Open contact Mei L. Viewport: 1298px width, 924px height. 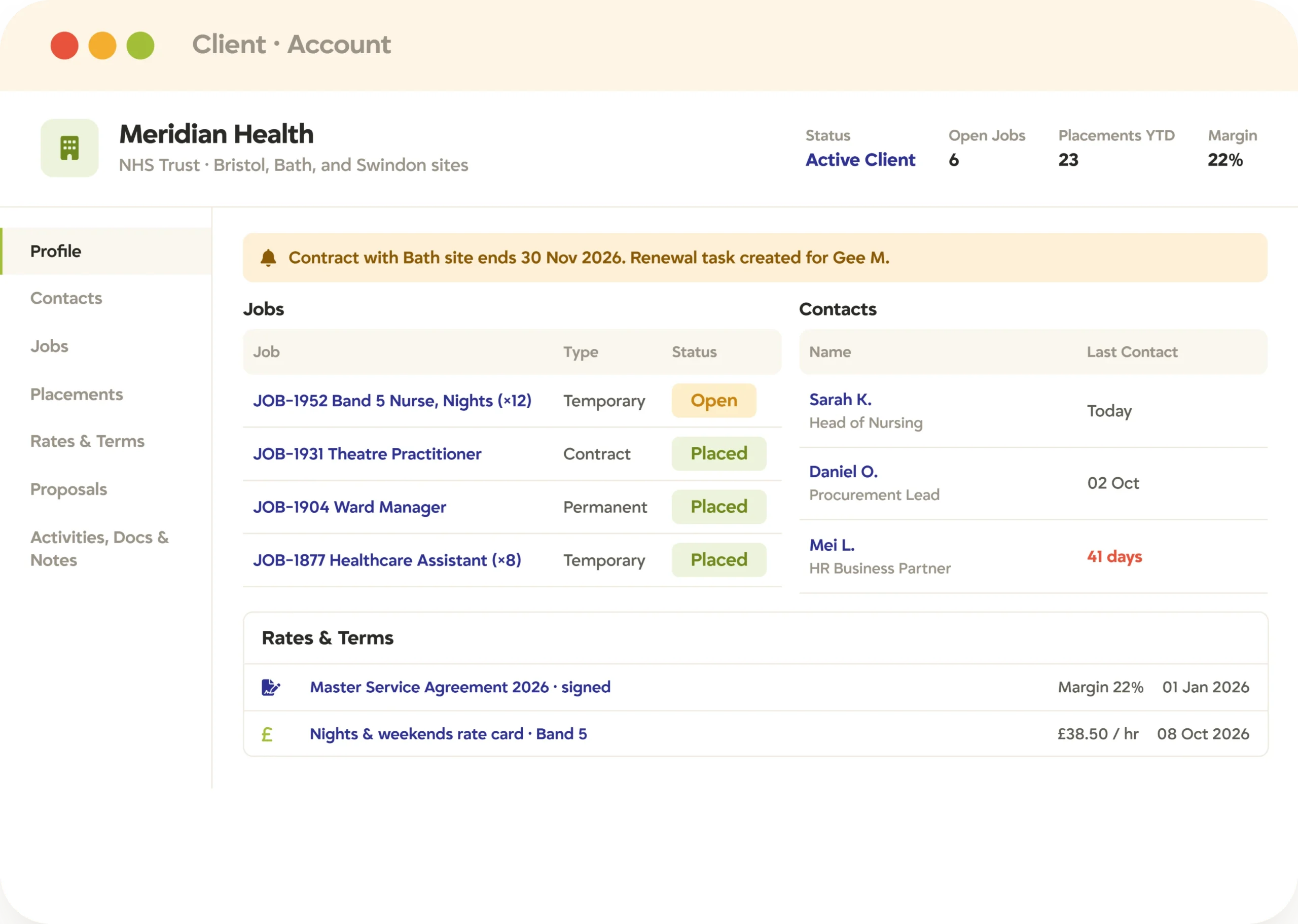(x=832, y=545)
